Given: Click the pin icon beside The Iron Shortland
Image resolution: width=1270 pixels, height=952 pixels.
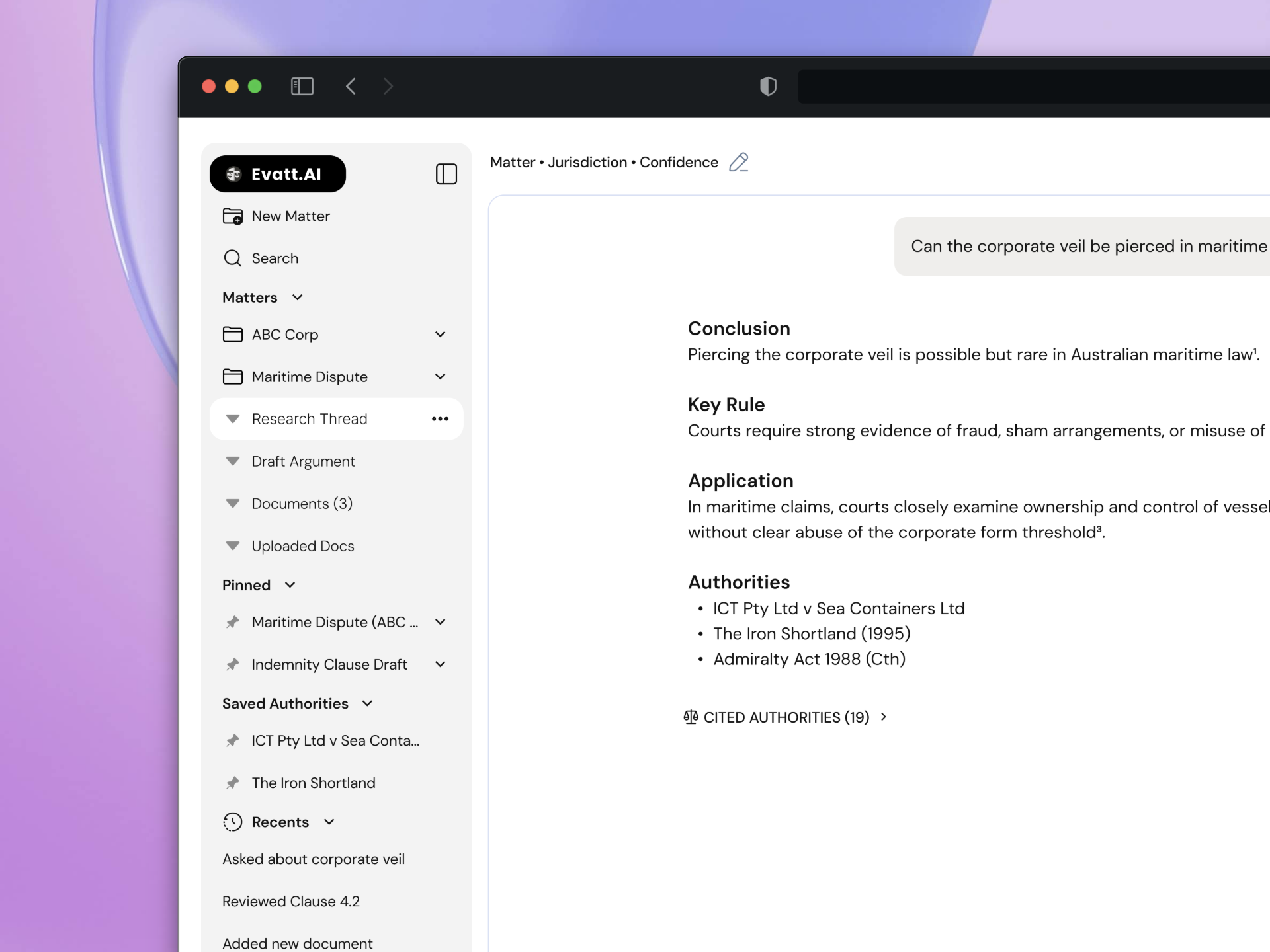Looking at the screenshot, I should 232,783.
